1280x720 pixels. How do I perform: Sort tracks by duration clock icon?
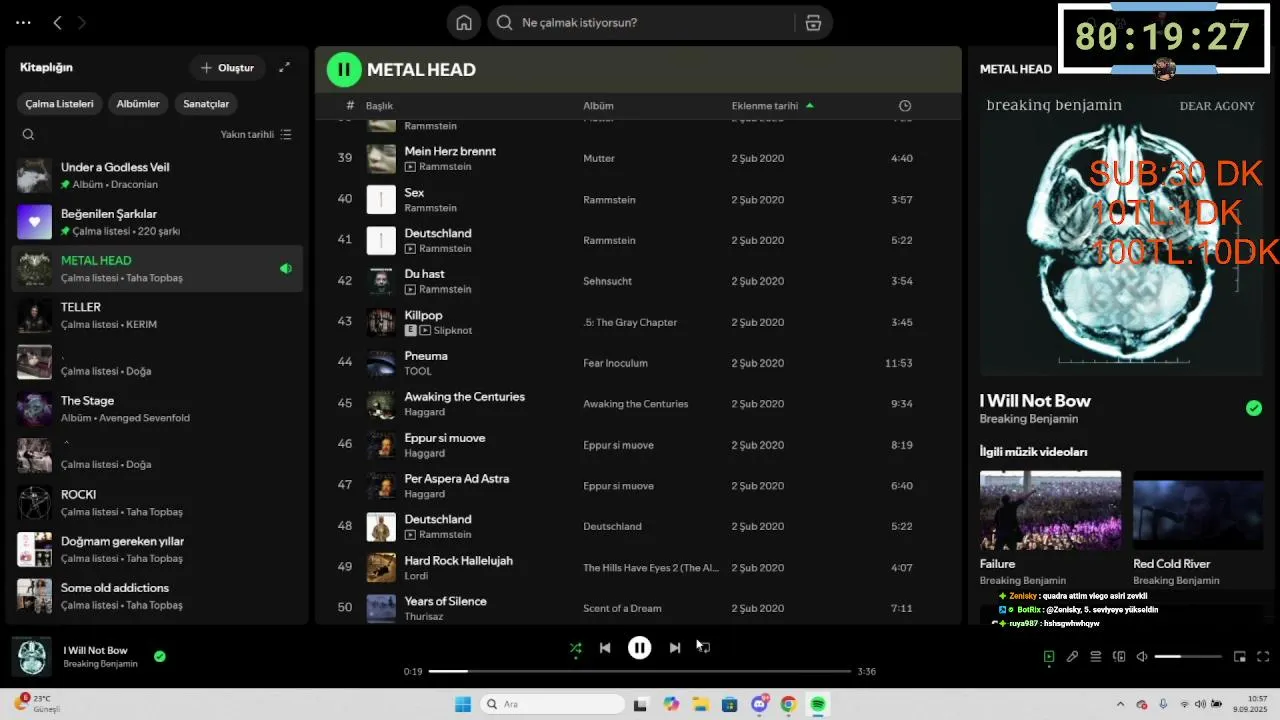pyautogui.click(x=905, y=106)
